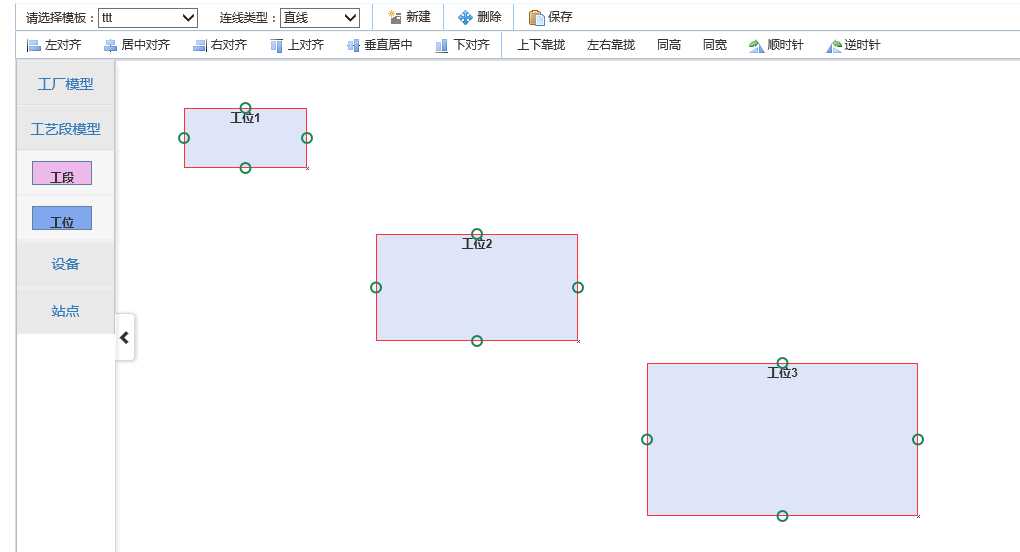Screen dimensions: 1020x552
Task: Rotate counterclockwise with 逆时针
Action: pyautogui.click(x=853, y=45)
